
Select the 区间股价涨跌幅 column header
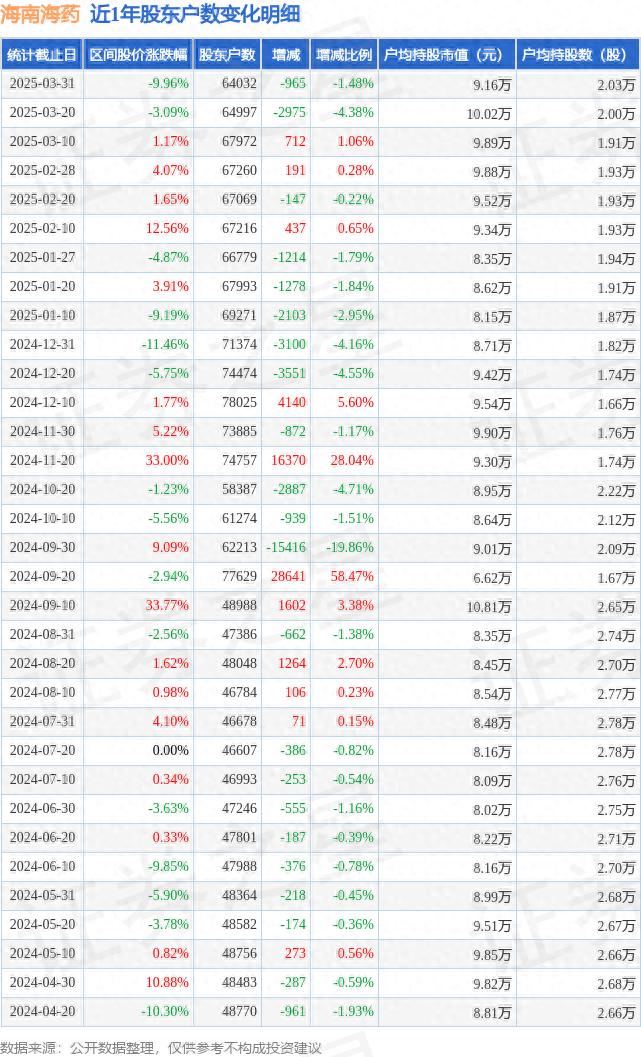138,55
